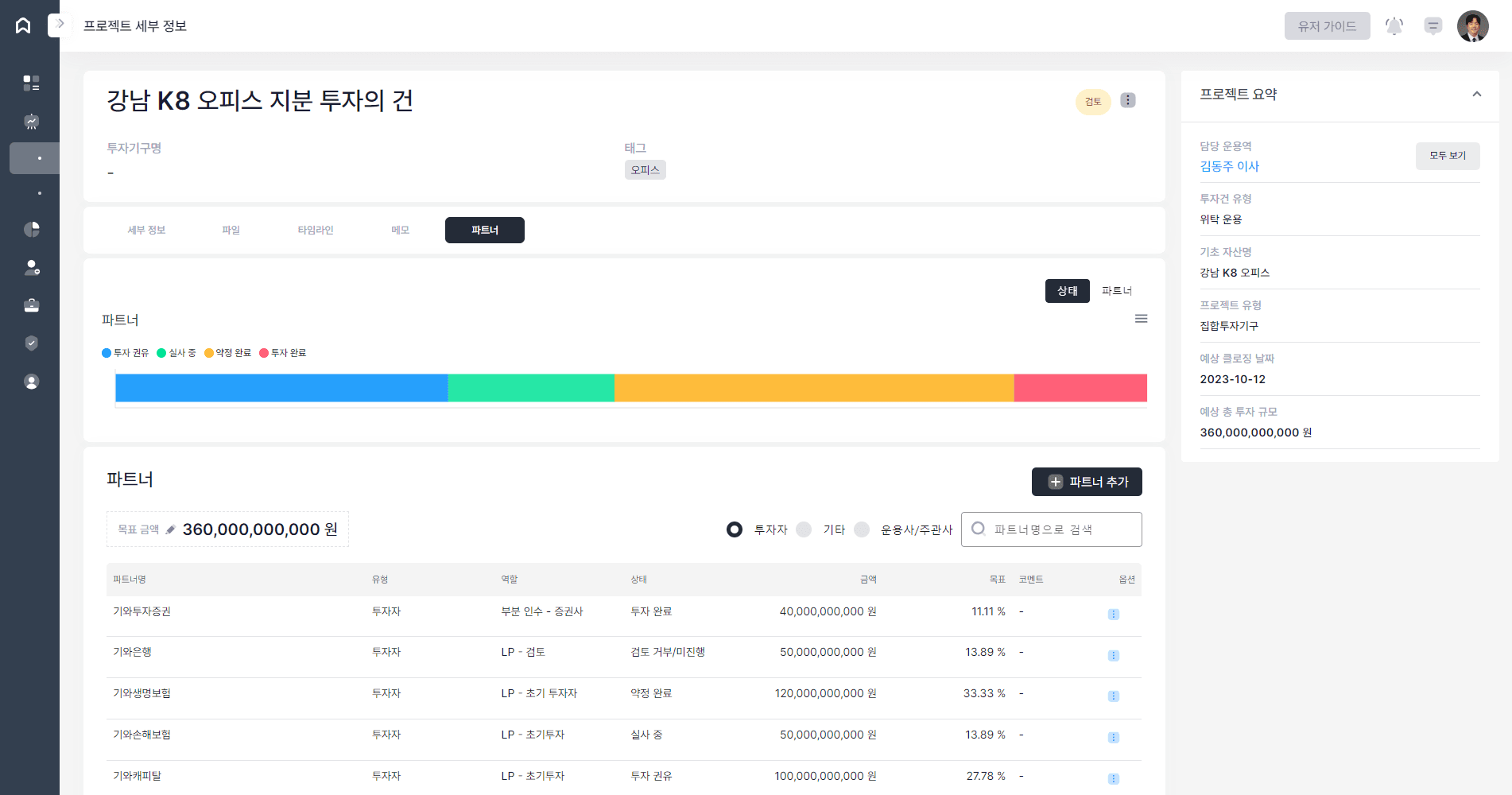Switch to the 타임라인 tab
The width and height of the screenshot is (1512, 795).
pyautogui.click(x=316, y=231)
